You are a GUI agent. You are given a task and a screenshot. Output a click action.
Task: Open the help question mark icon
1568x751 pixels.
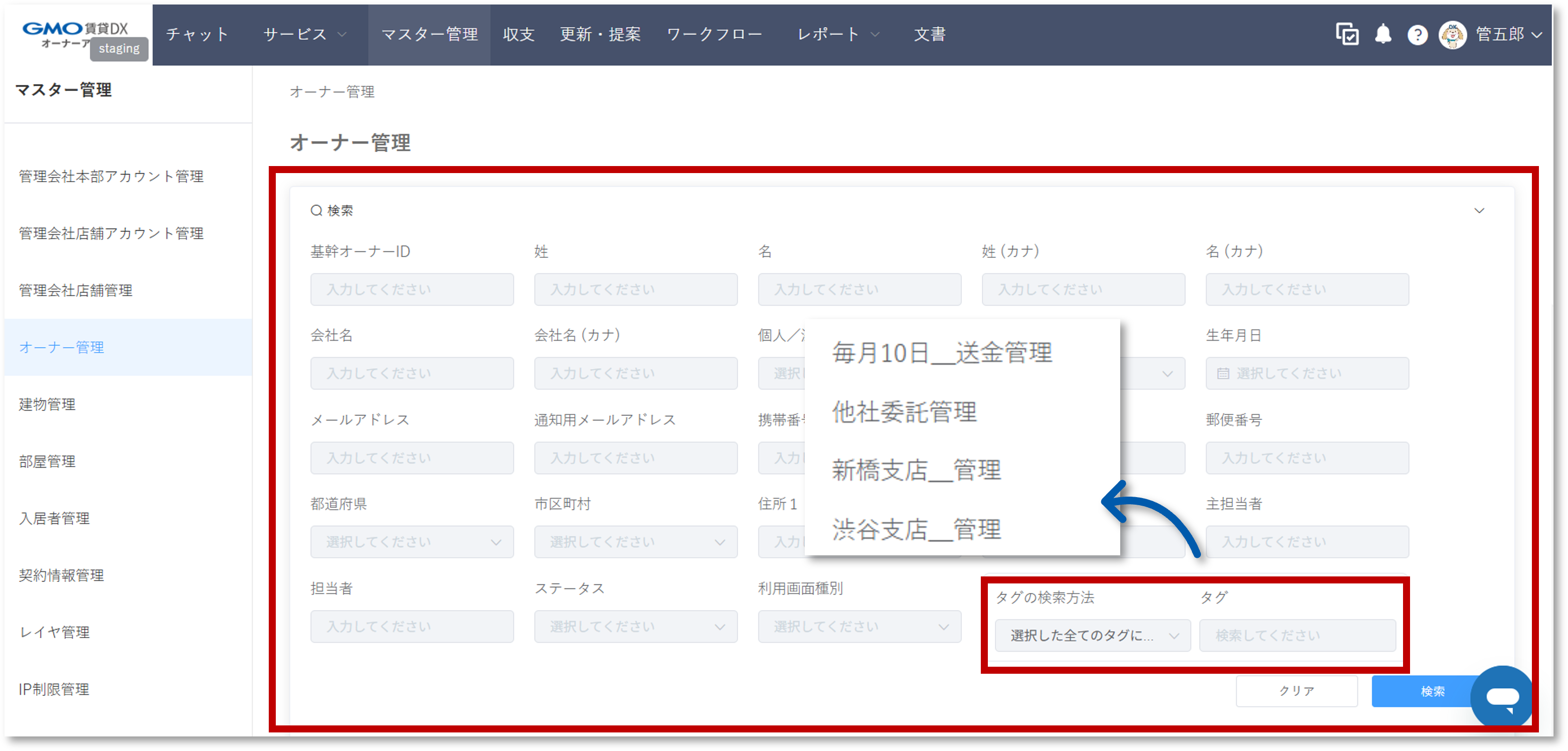pyautogui.click(x=1417, y=35)
